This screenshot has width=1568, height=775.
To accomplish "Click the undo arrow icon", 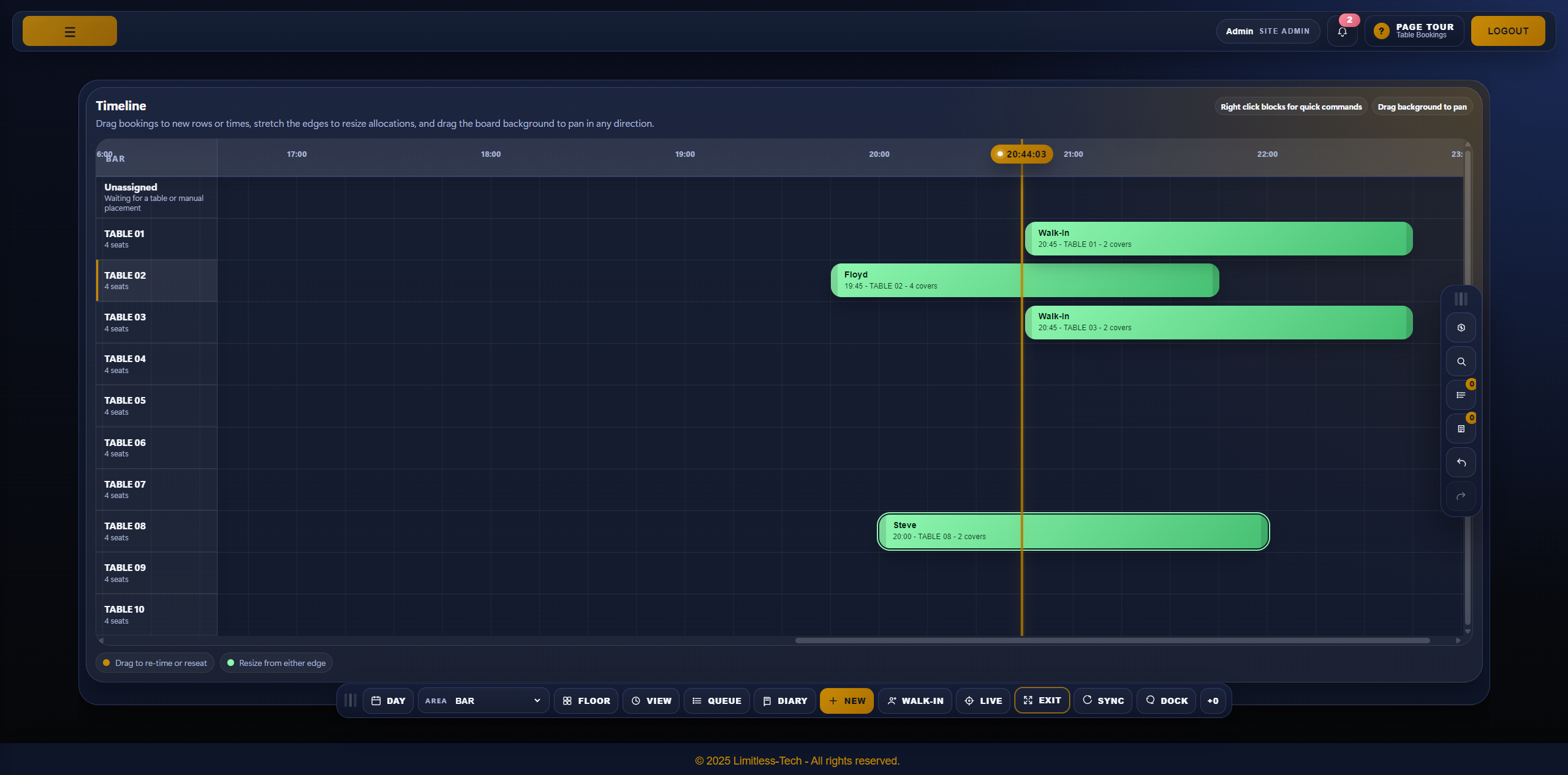I will pos(1461,463).
